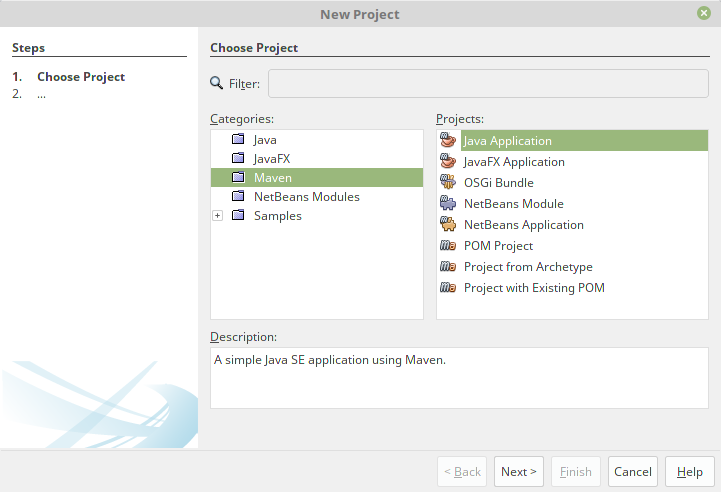Screen dimensions: 721x492
Task: Click the Description text area
Action: 459,378
